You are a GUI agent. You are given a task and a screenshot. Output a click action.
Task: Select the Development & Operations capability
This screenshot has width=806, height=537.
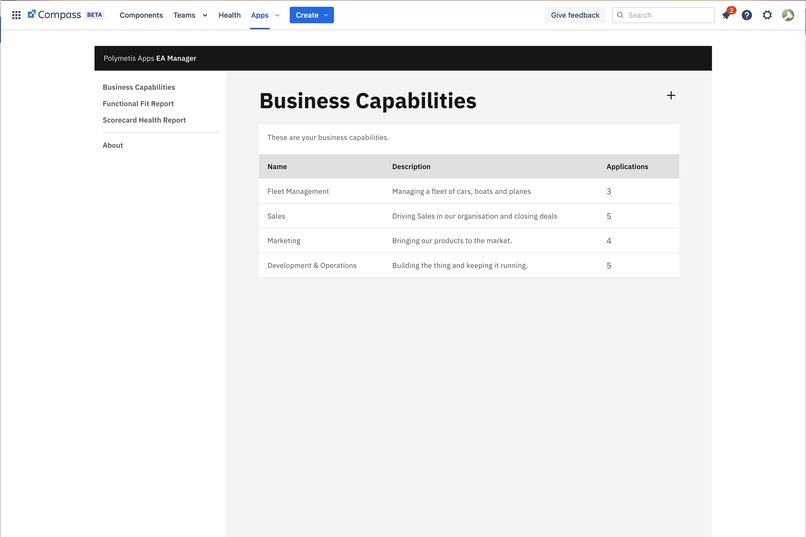[x=312, y=265]
